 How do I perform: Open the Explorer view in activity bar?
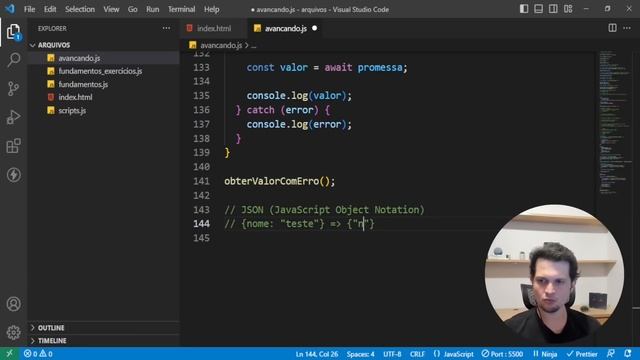[13, 32]
